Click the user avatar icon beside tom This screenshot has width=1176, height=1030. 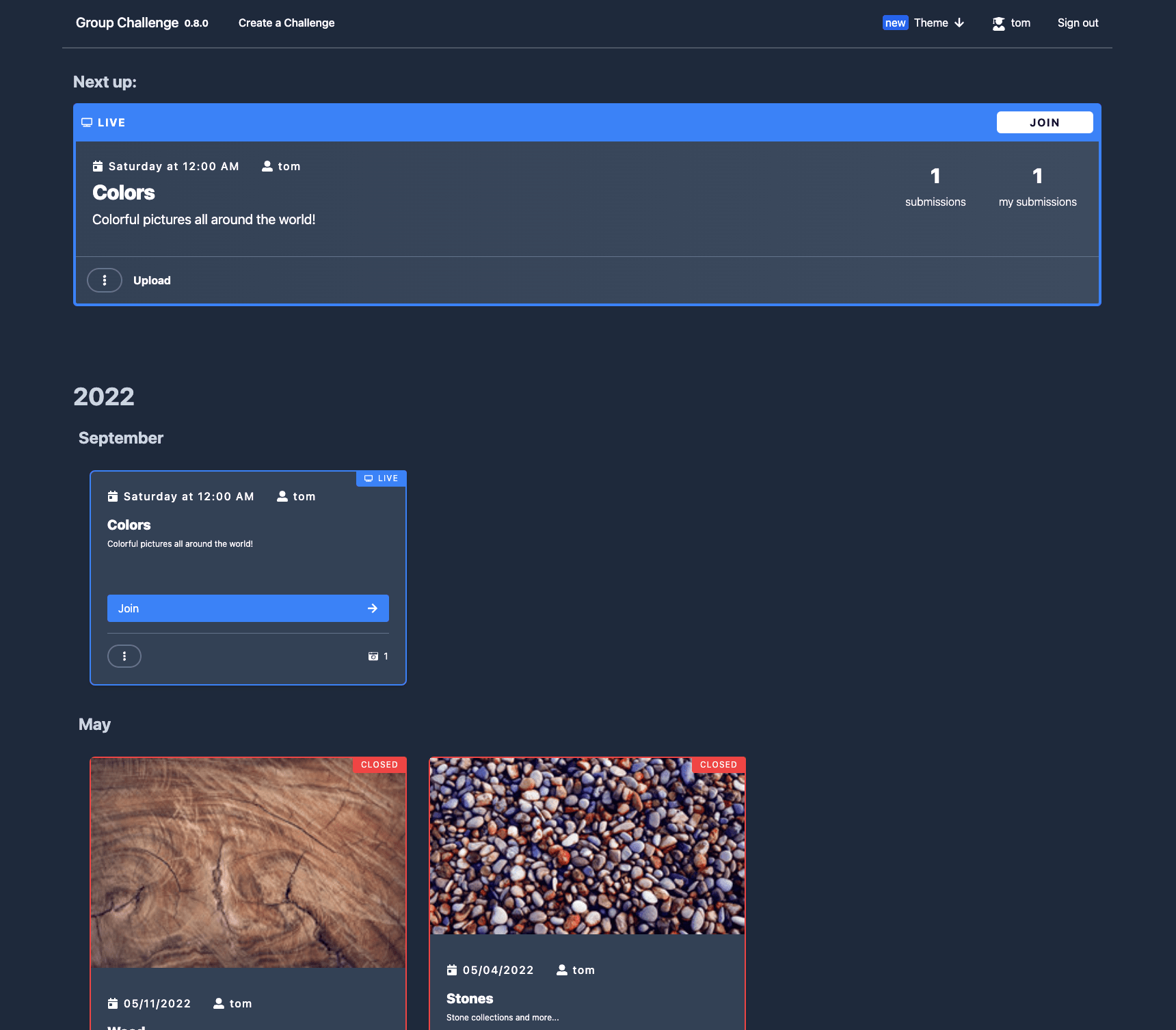pyautogui.click(x=999, y=23)
